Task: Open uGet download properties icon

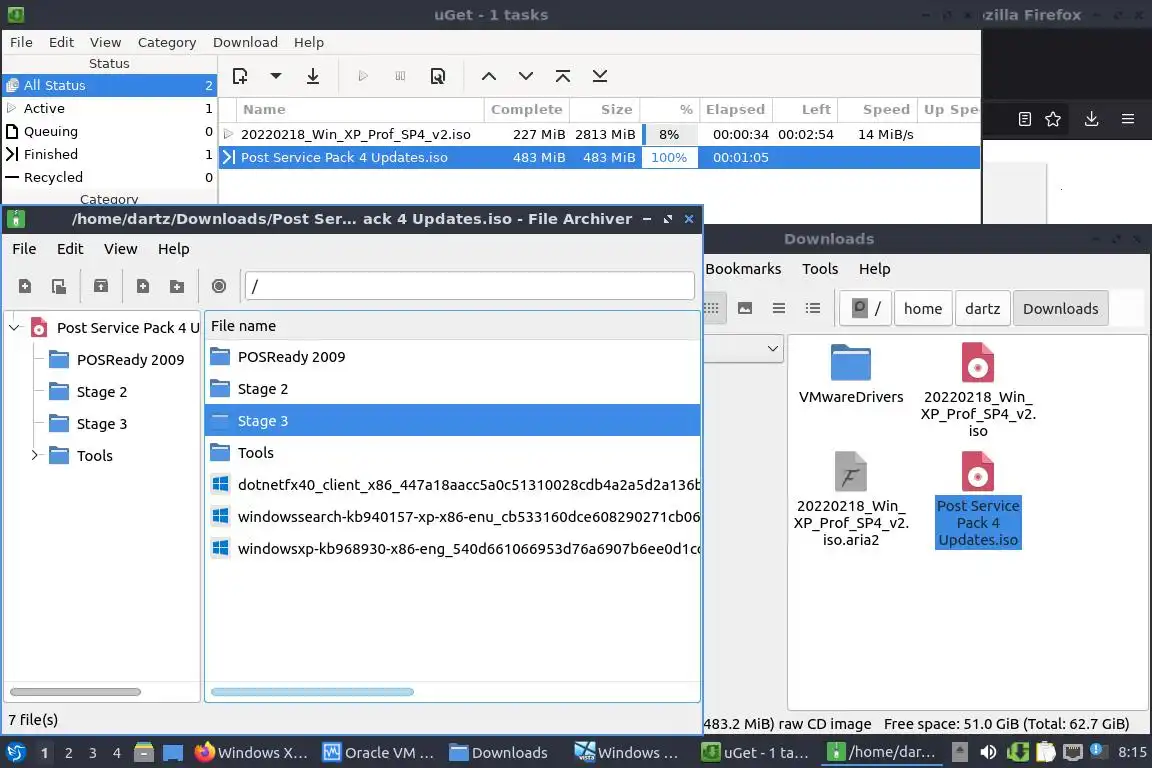Action: (438, 76)
